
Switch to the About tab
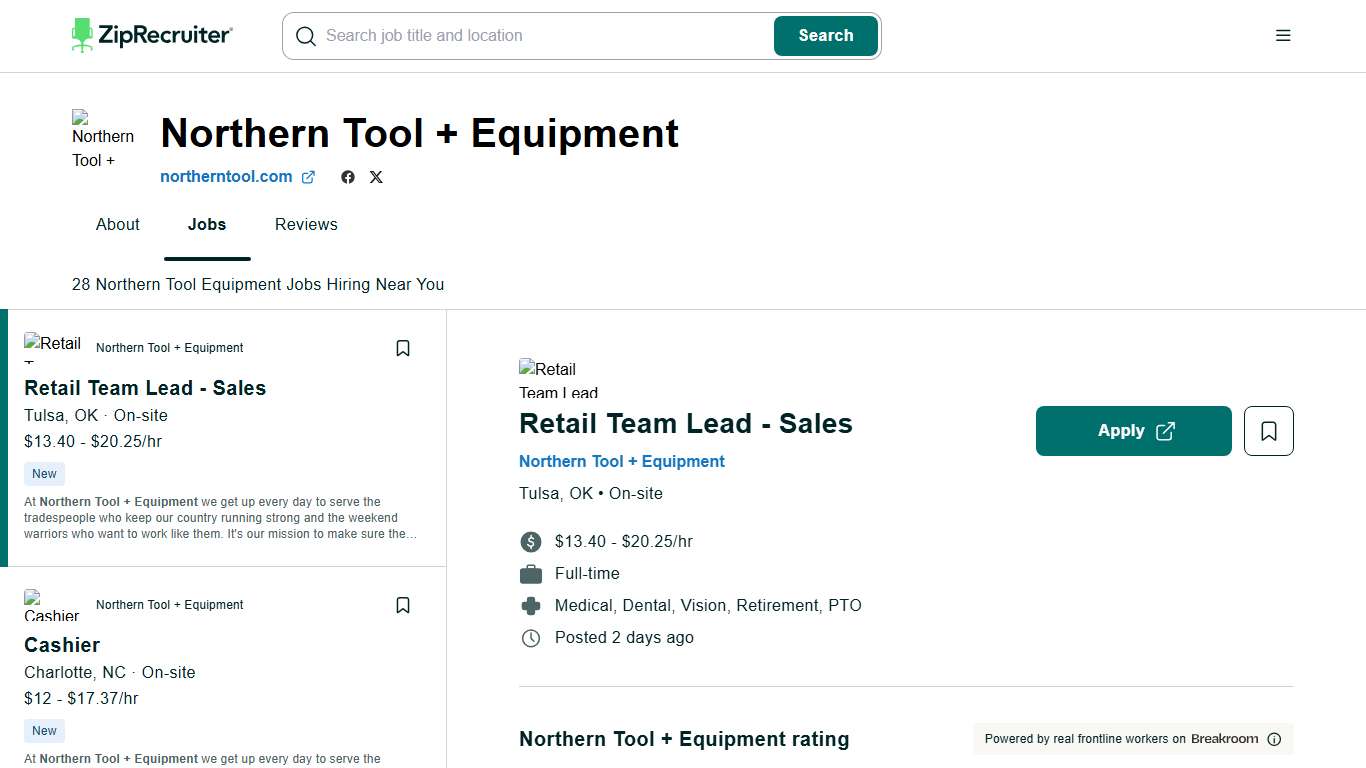point(117,224)
